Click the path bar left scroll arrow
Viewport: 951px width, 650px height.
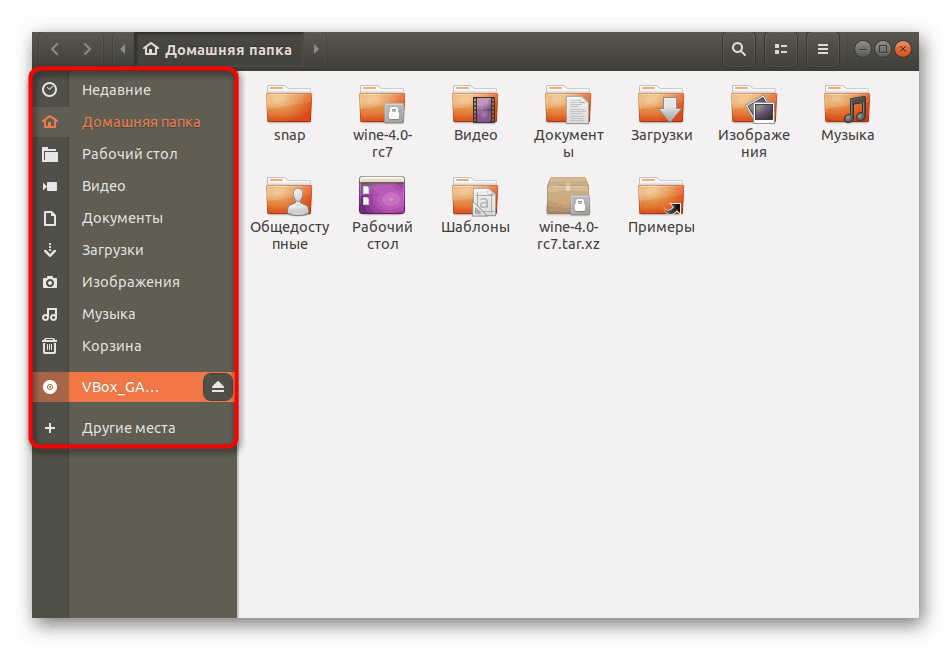click(x=123, y=49)
